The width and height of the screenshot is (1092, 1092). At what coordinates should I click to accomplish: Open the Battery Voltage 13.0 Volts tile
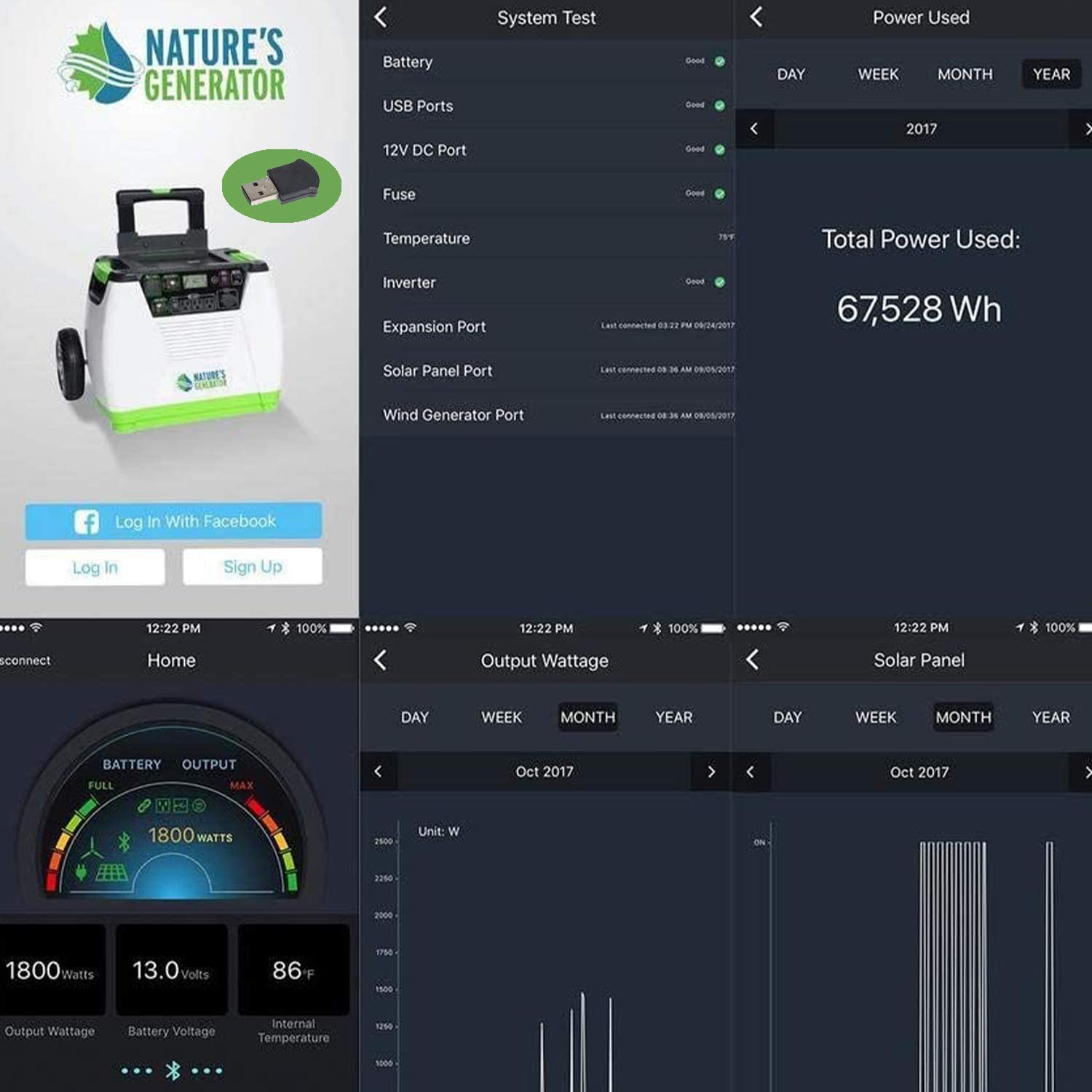coord(172,970)
